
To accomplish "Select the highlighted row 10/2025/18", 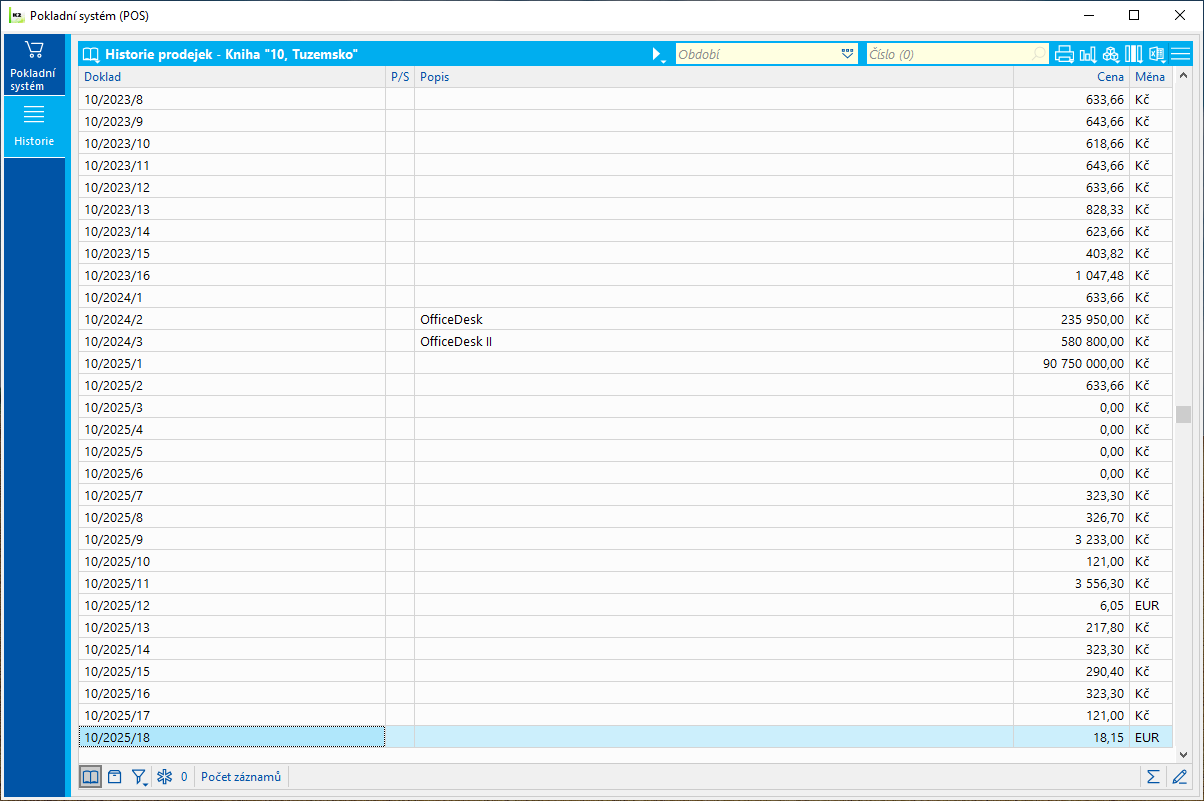I will click(x=625, y=737).
